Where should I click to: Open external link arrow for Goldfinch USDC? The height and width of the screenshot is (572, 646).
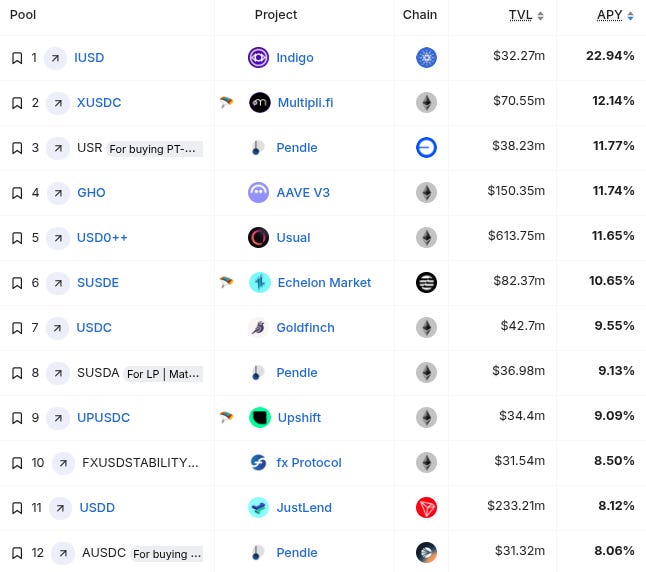pos(57,328)
